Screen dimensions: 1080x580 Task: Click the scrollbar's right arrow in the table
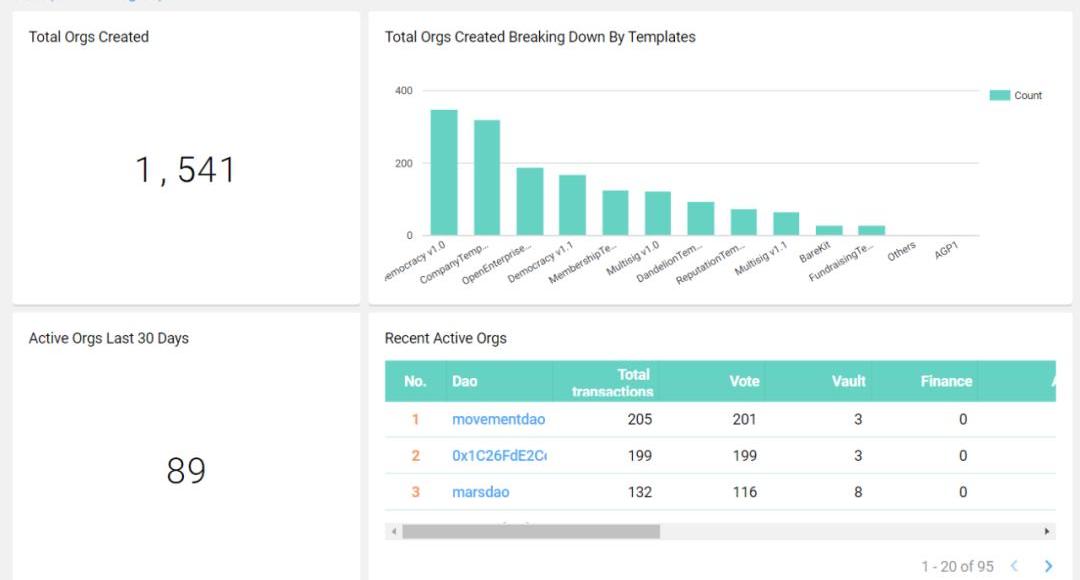point(1047,532)
